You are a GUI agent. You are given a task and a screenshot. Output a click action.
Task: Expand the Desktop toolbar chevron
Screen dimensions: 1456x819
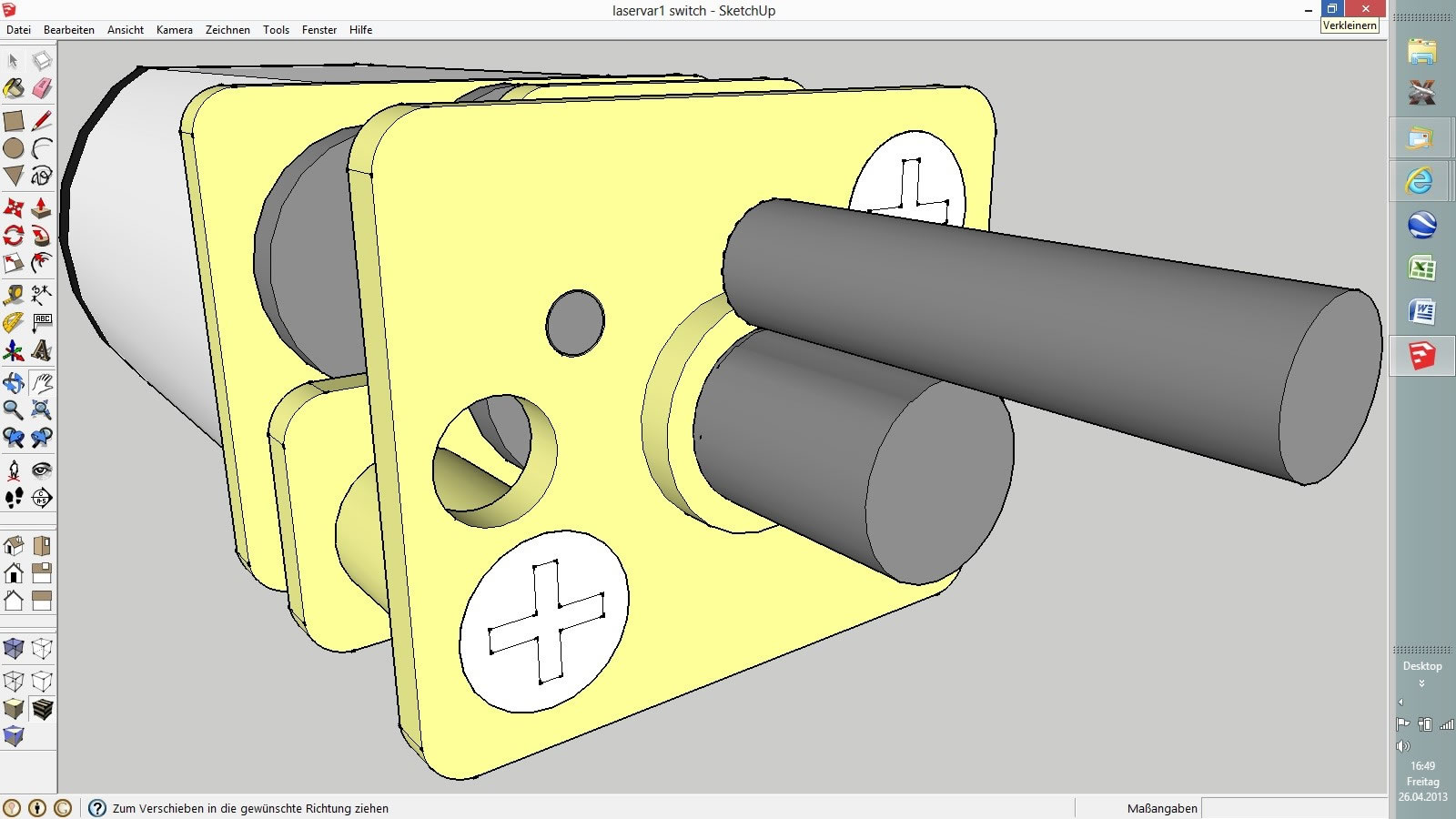(x=1421, y=683)
